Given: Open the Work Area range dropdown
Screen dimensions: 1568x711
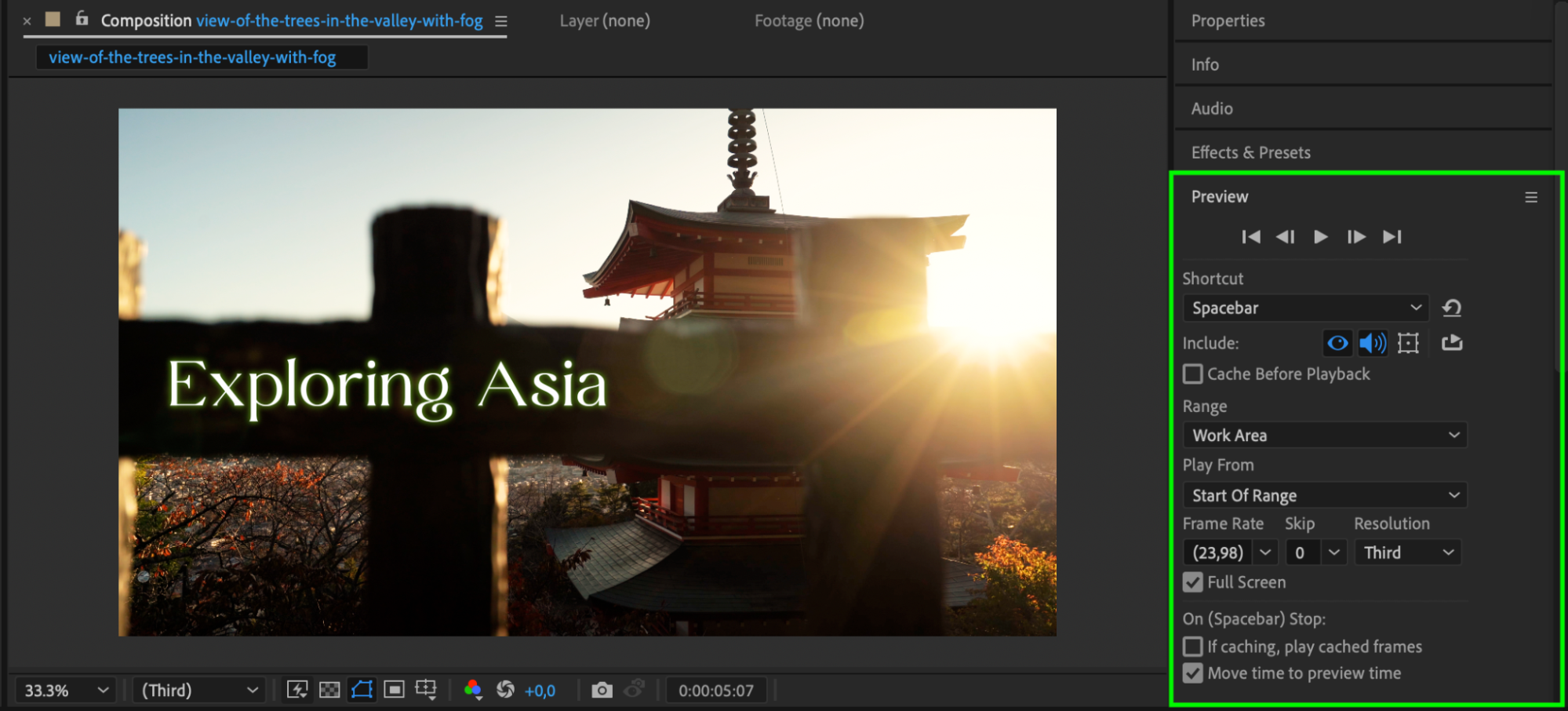Looking at the screenshot, I should pyautogui.click(x=1324, y=436).
